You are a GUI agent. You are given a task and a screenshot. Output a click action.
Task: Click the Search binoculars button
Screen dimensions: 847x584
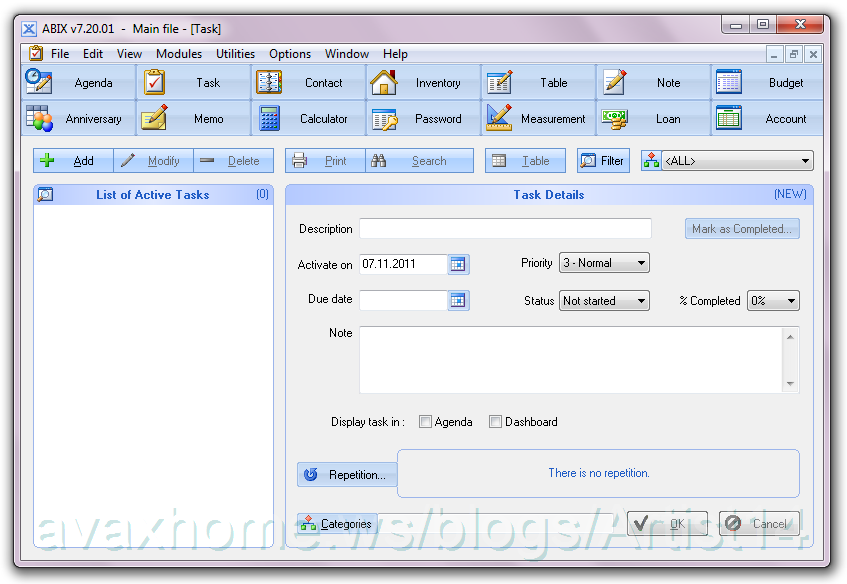pyautogui.click(x=419, y=160)
